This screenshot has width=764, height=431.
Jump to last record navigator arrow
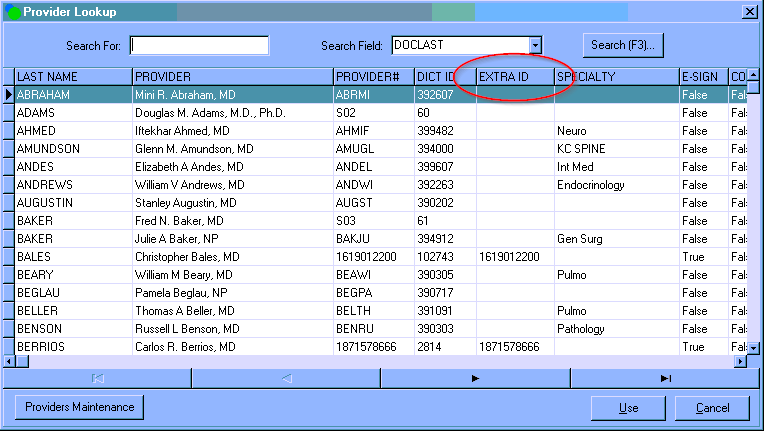coord(665,378)
